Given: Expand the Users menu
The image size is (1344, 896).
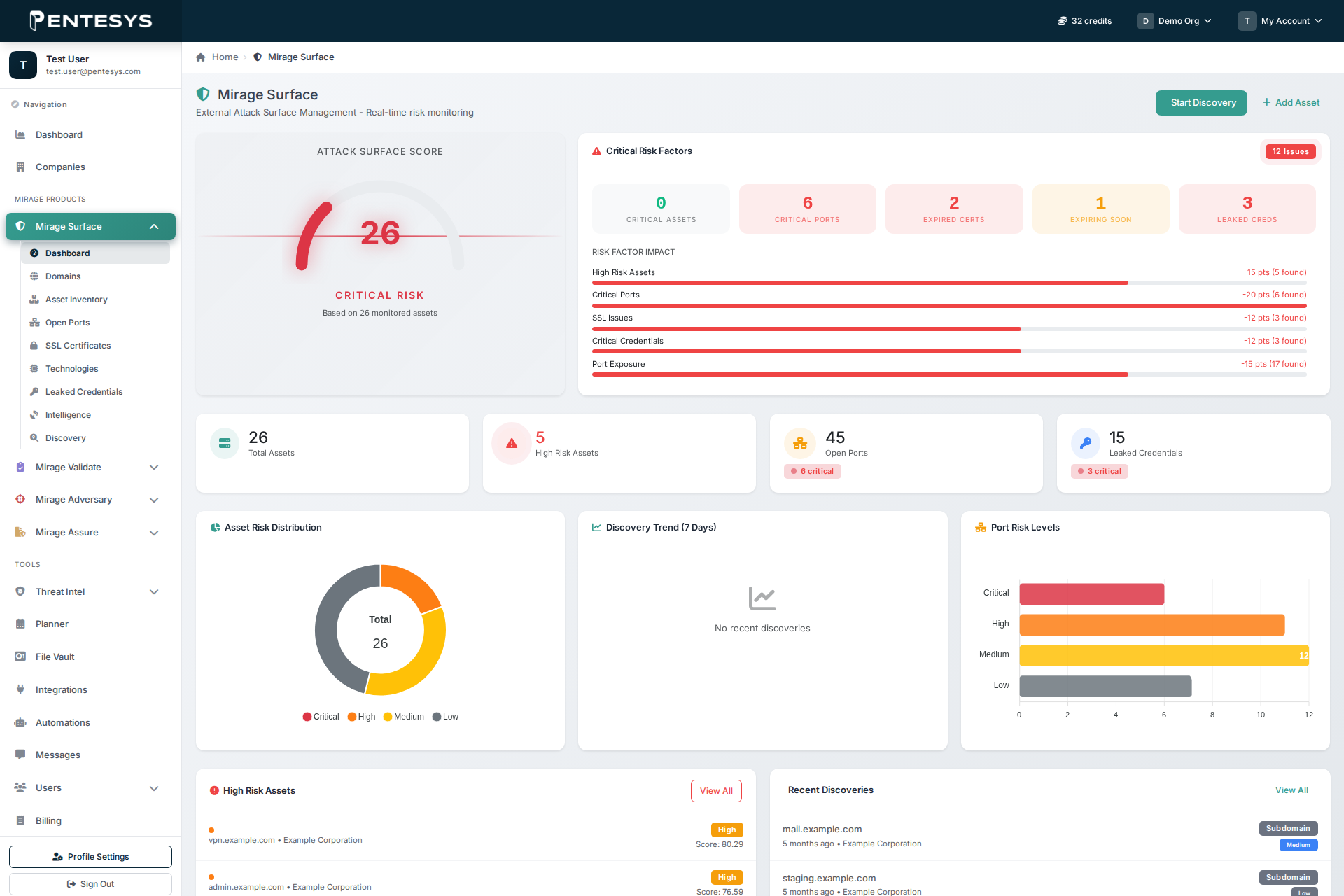Looking at the screenshot, I should (x=154, y=788).
